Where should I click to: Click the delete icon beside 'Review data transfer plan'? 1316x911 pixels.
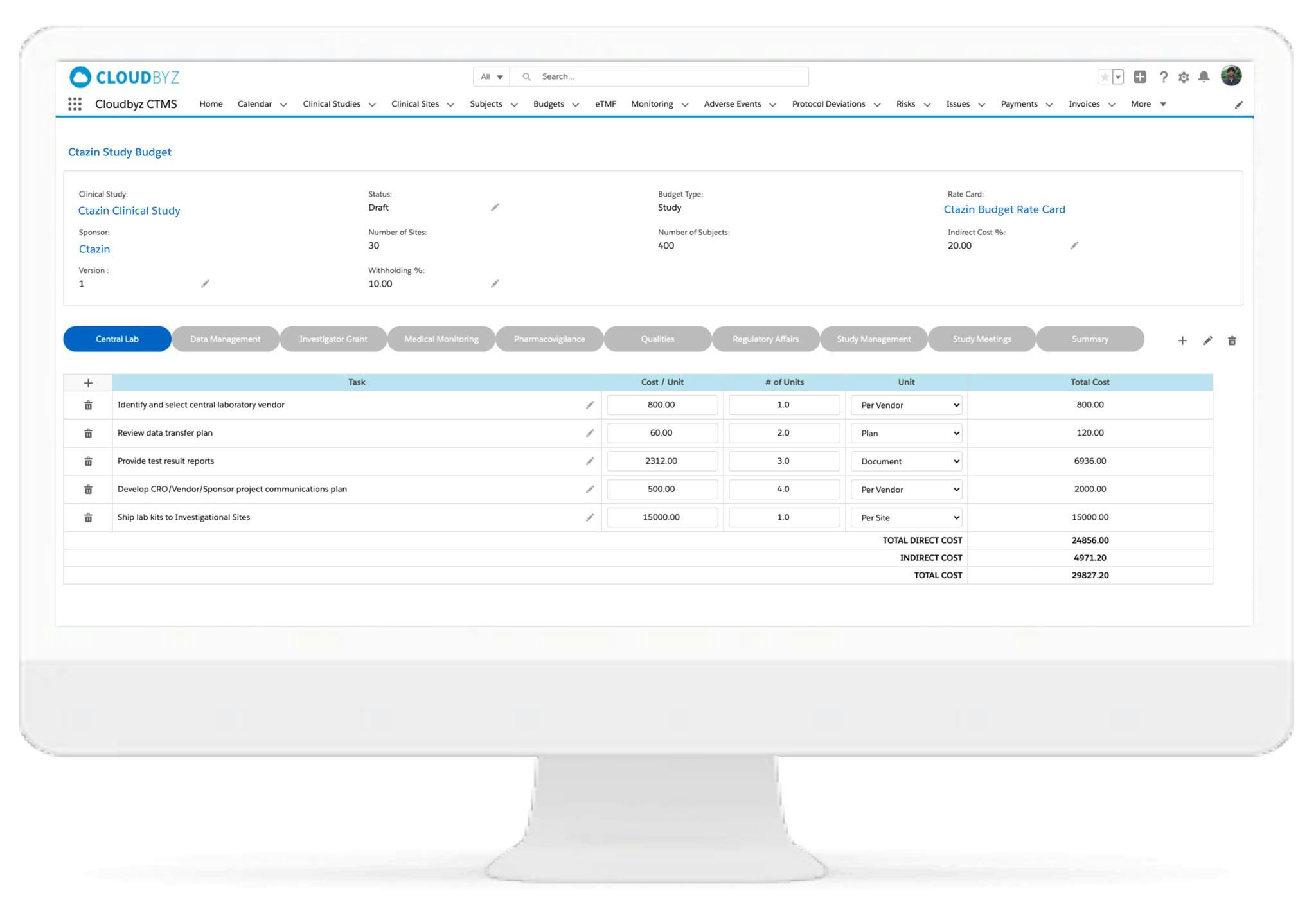click(88, 432)
